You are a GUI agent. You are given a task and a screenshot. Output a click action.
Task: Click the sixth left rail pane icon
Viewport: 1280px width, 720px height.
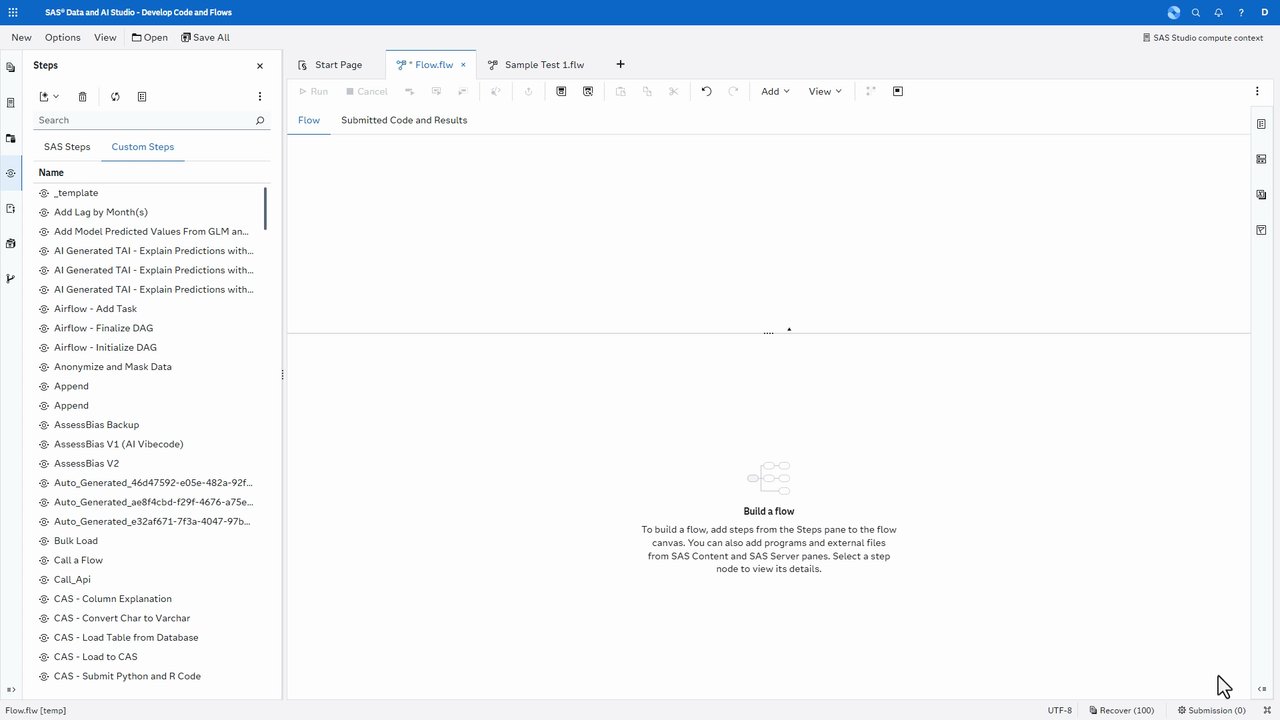11,243
